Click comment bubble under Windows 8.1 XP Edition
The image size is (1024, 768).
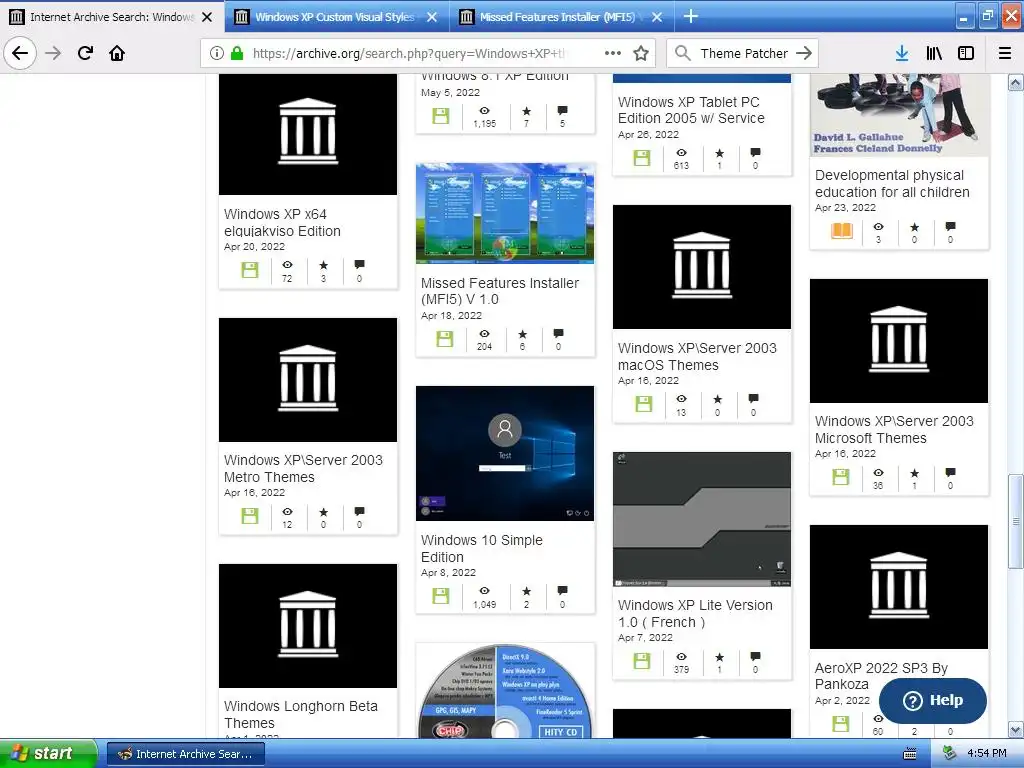click(562, 110)
